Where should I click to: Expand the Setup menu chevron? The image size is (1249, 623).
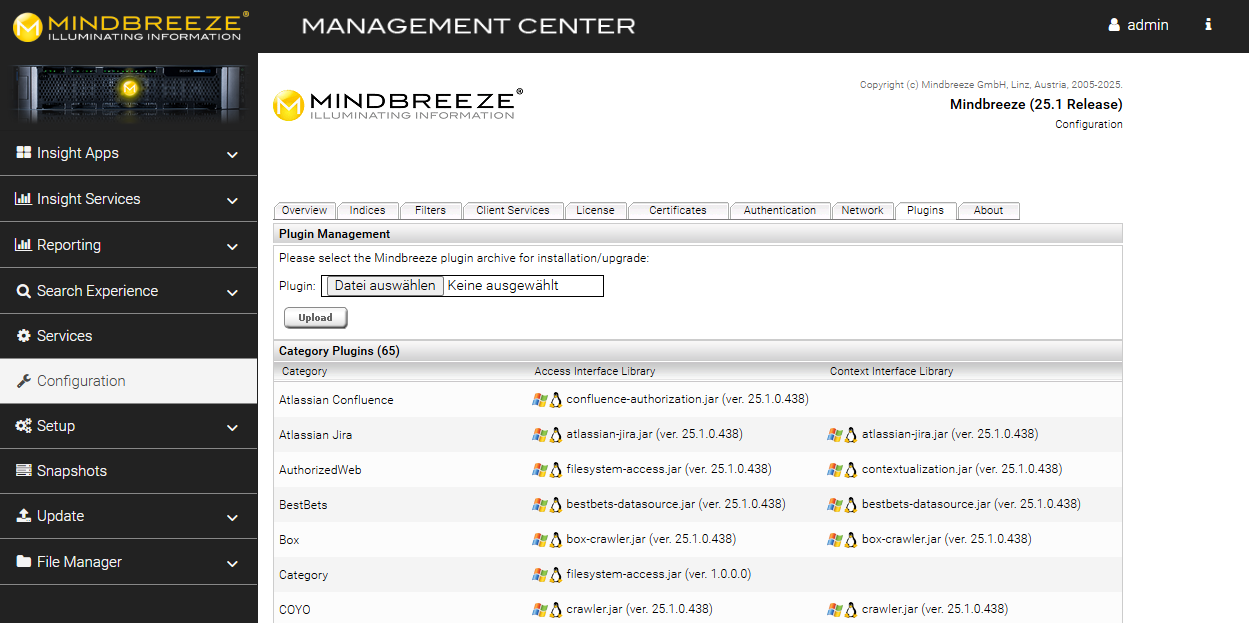(232, 428)
